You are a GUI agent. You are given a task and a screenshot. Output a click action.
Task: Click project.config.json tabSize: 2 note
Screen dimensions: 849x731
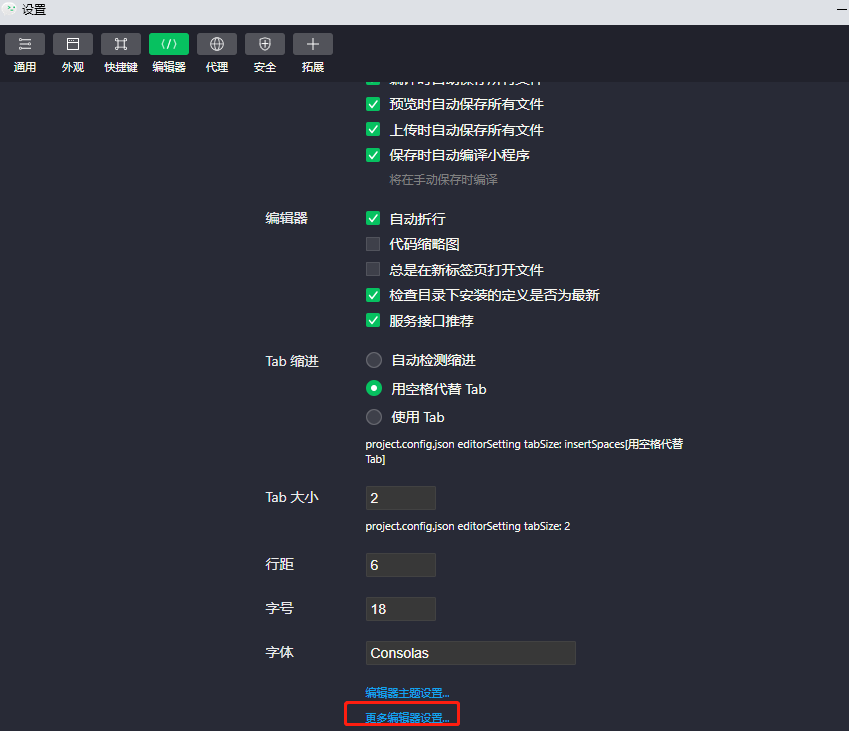(x=468, y=526)
